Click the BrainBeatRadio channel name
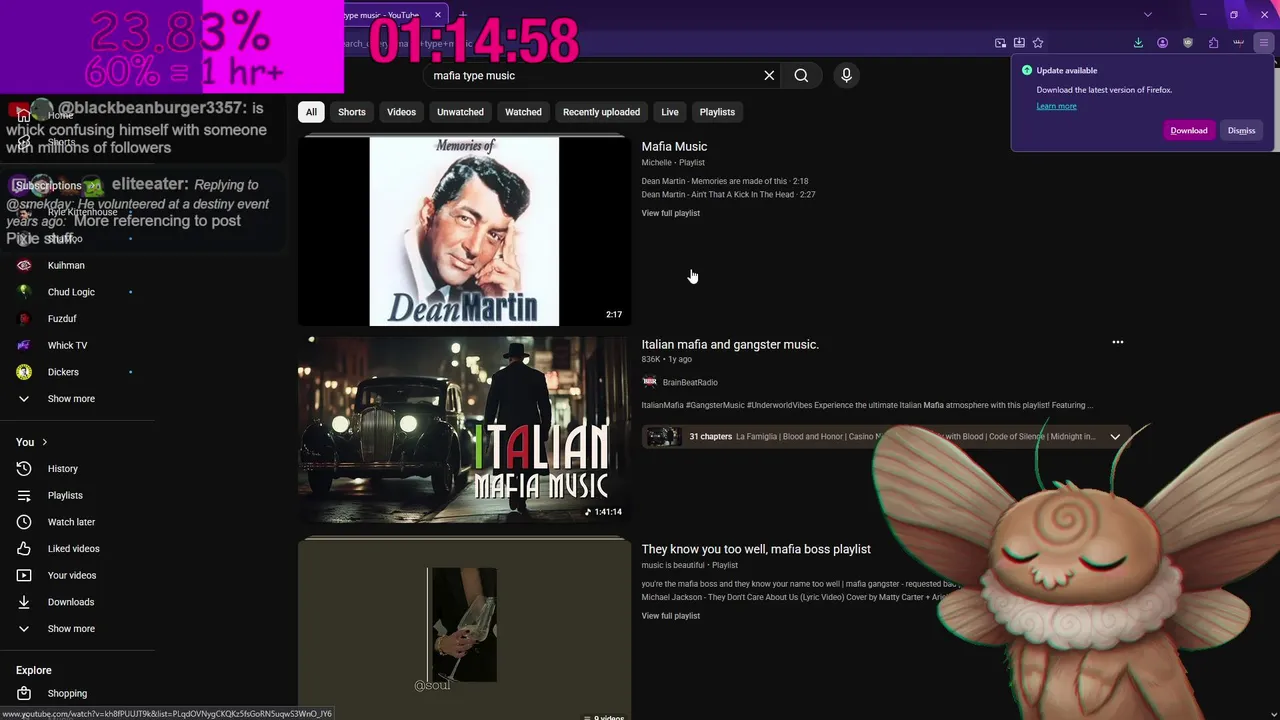The image size is (1280, 720). [x=690, y=382]
